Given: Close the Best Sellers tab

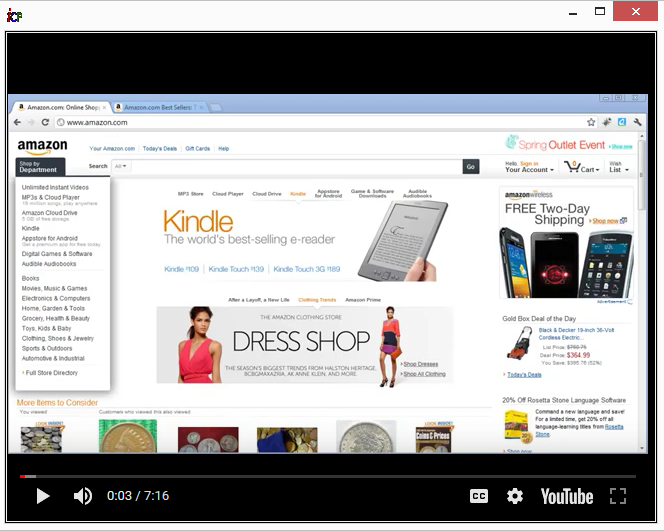Looking at the screenshot, I should pos(202,108).
